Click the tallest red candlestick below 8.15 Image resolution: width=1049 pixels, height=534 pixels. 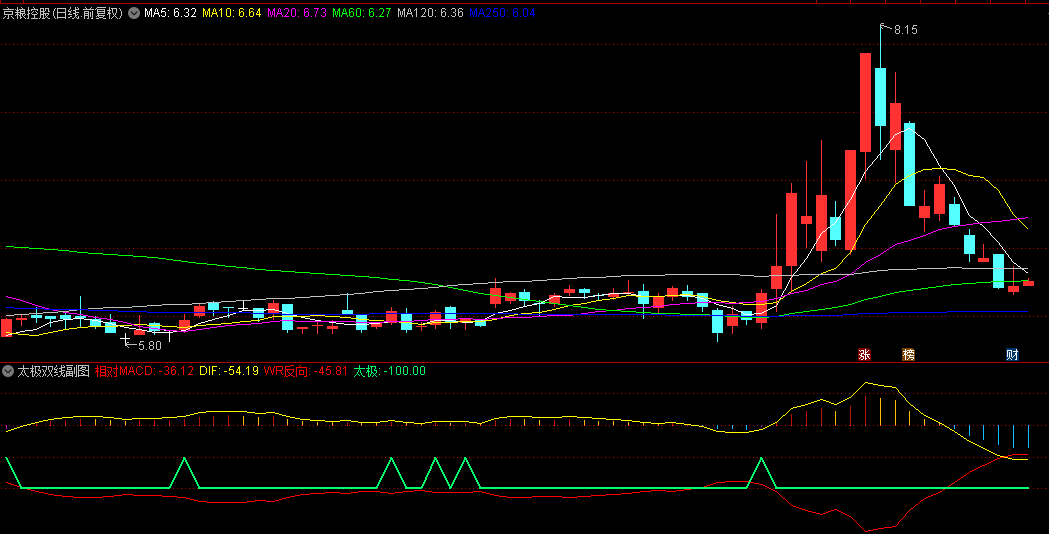click(865, 102)
